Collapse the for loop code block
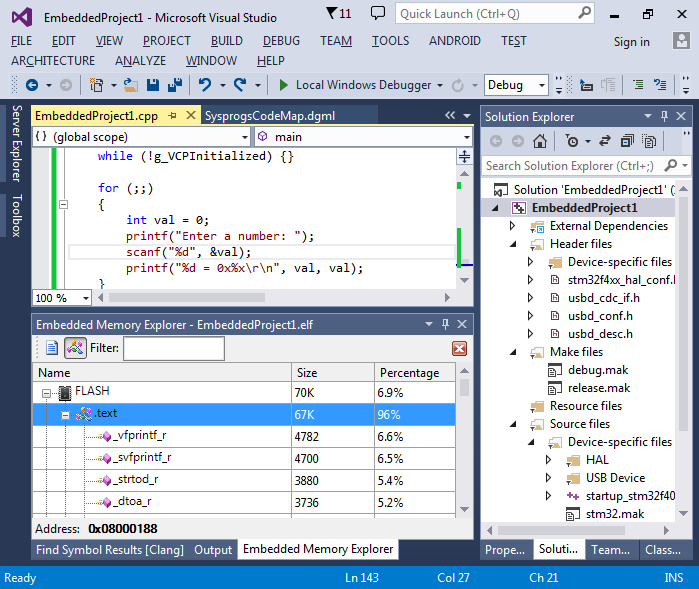This screenshot has height=589, width=699. (63, 205)
